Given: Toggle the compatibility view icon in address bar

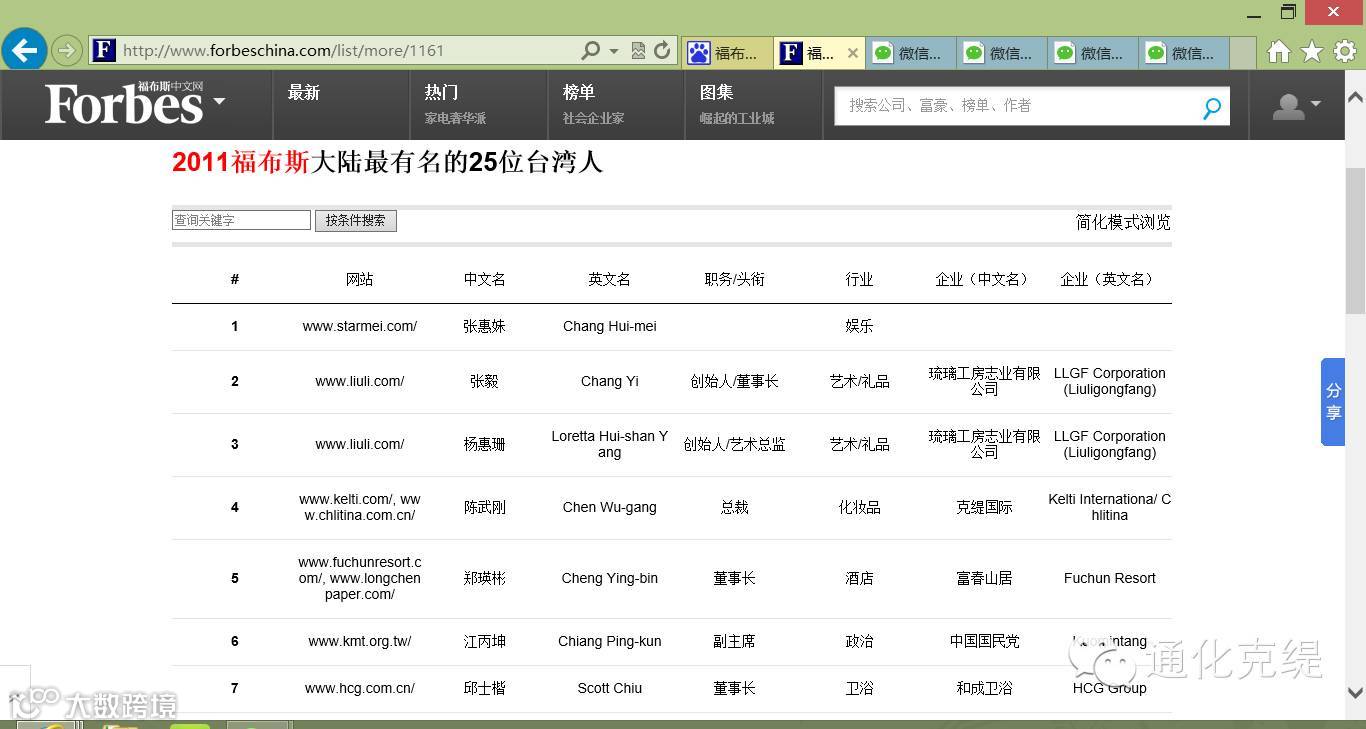Looking at the screenshot, I should 638,50.
